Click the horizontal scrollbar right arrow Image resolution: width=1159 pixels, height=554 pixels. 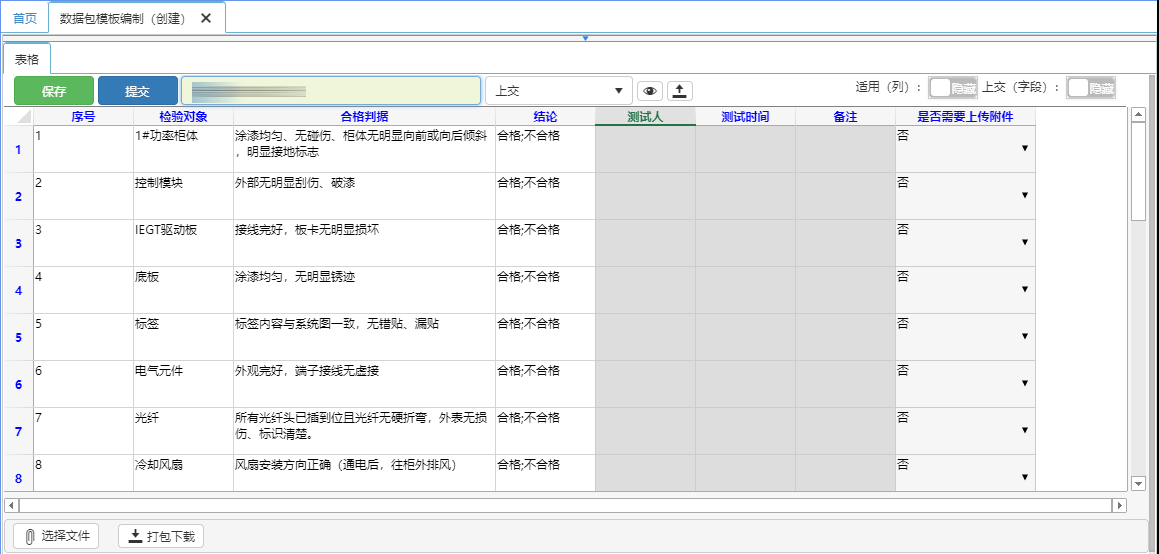coord(1120,505)
